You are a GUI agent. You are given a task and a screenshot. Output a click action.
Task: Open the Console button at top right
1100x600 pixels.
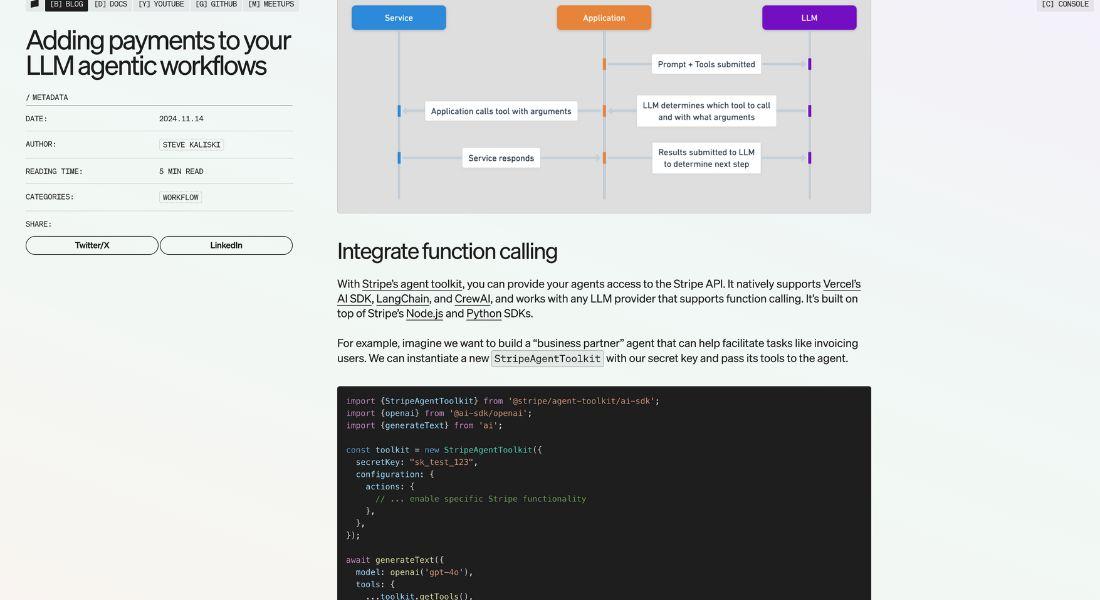1064,4
